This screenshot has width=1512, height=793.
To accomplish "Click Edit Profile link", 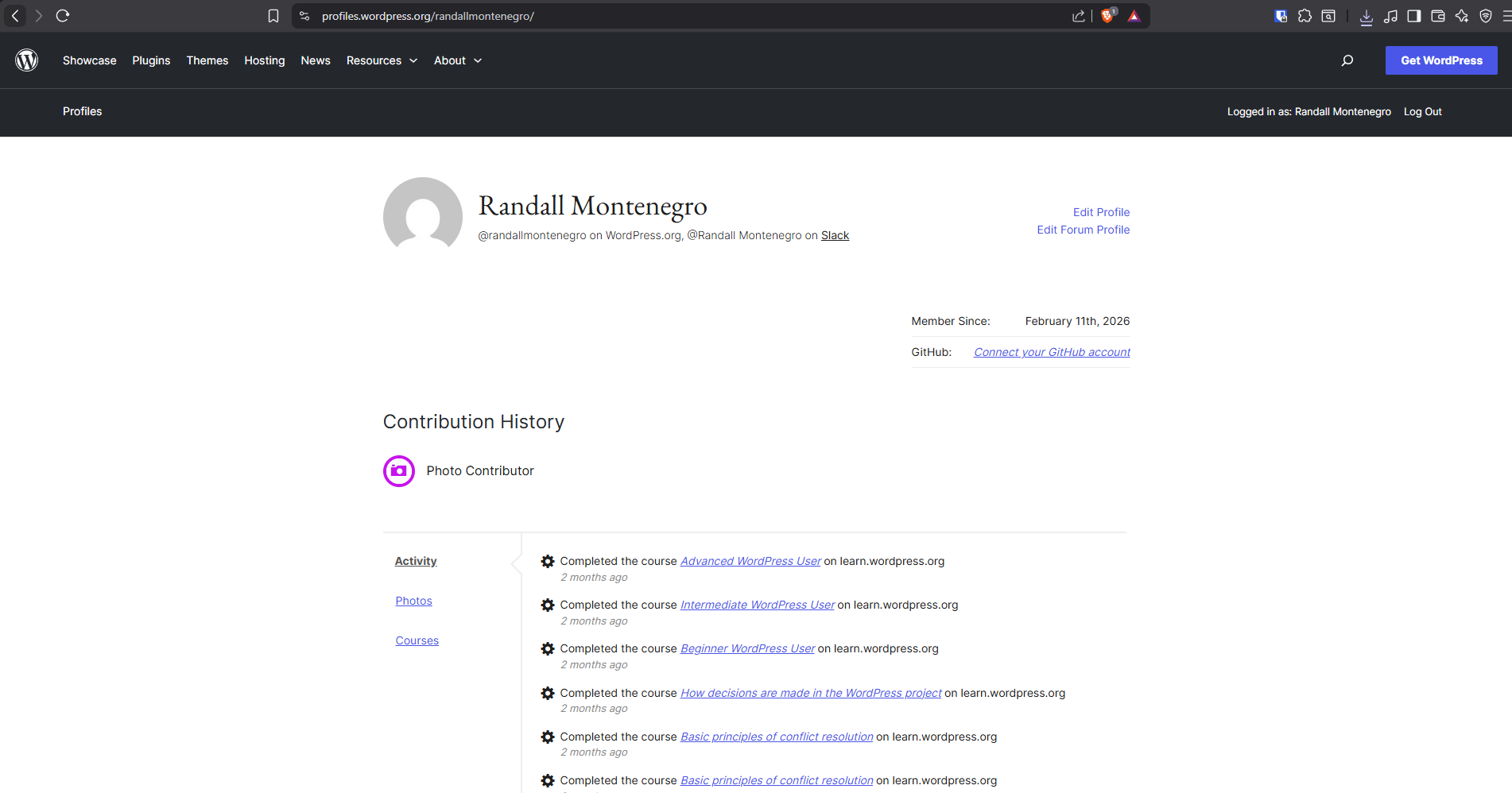I will [1102, 212].
